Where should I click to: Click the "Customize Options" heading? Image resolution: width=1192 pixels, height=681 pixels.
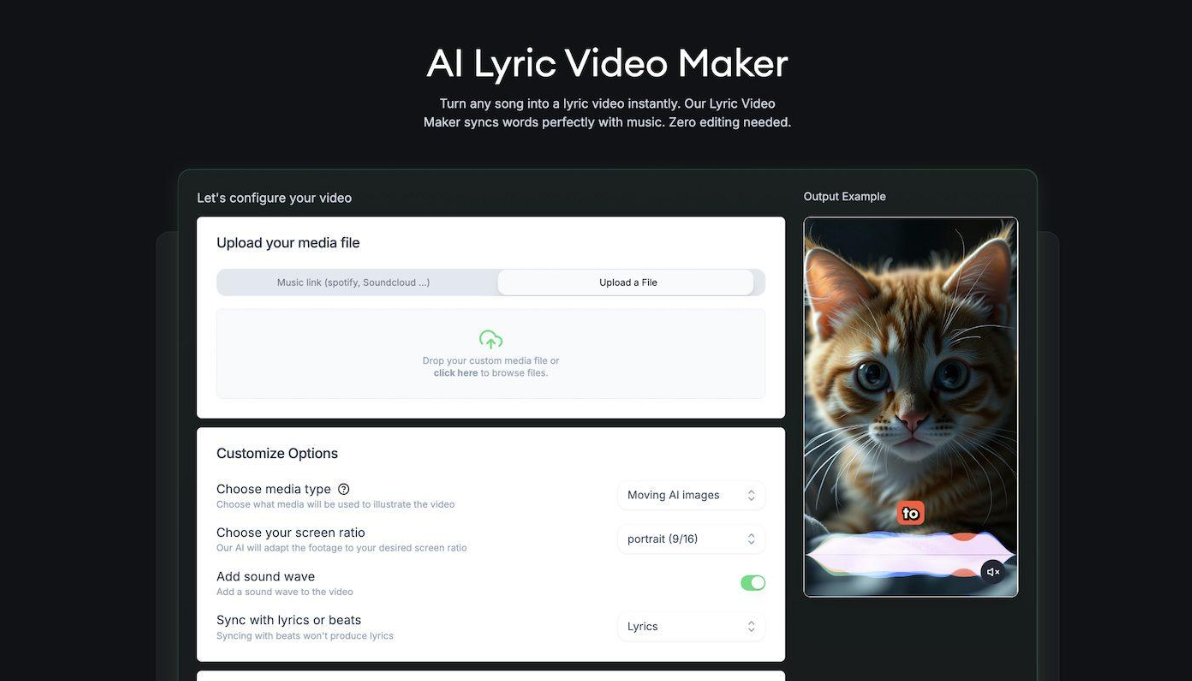click(x=277, y=453)
